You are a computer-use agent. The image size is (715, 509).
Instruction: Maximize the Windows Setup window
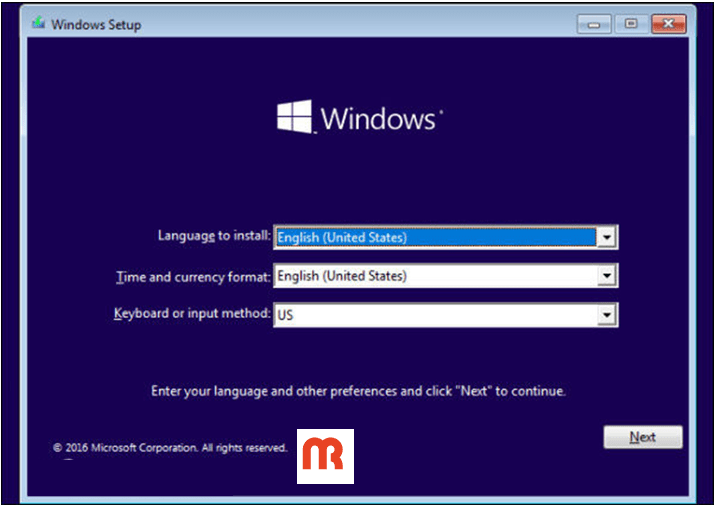coord(631,24)
